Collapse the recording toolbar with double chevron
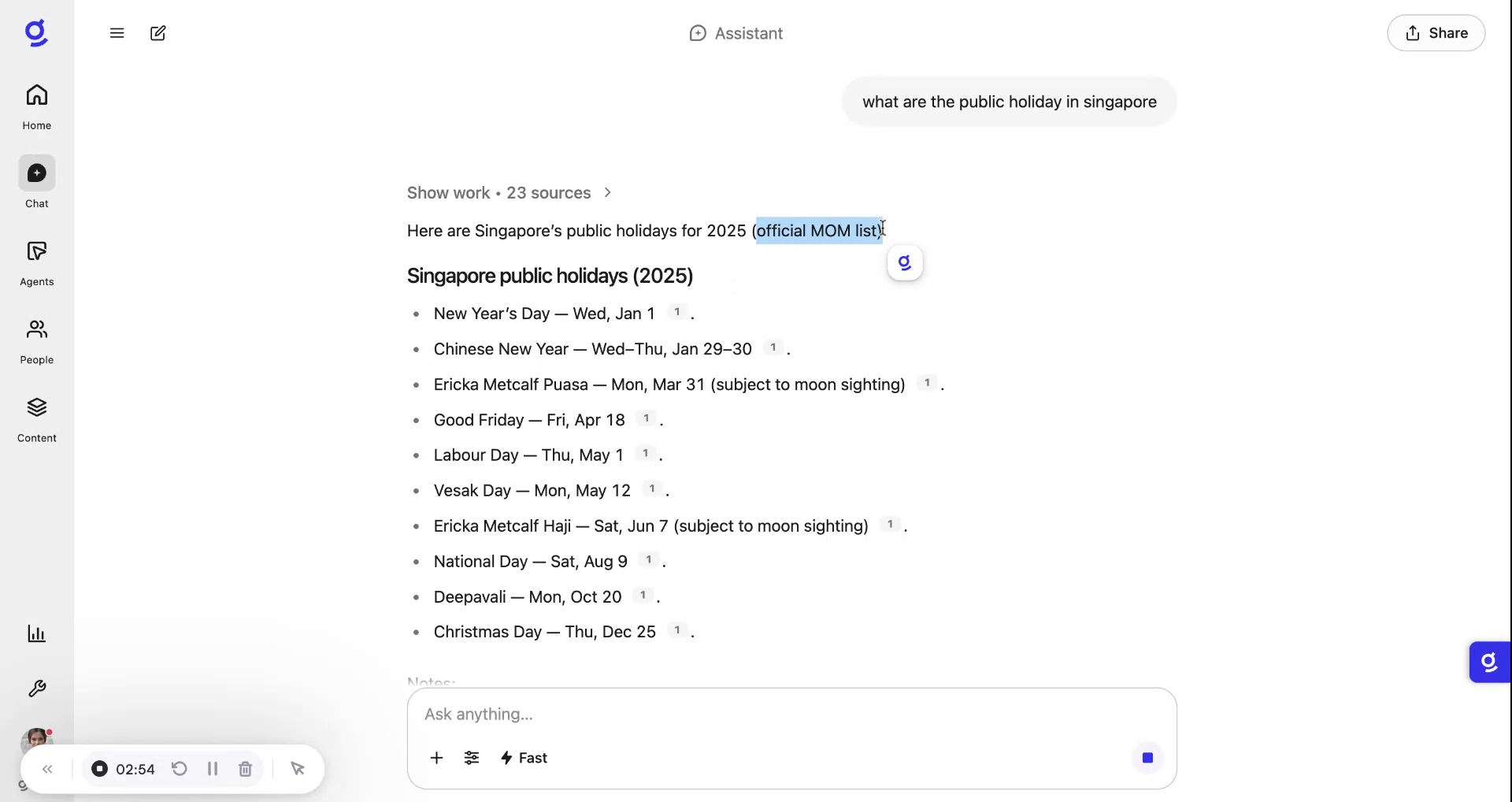This screenshot has height=802, width=1512. click(46, 769)
